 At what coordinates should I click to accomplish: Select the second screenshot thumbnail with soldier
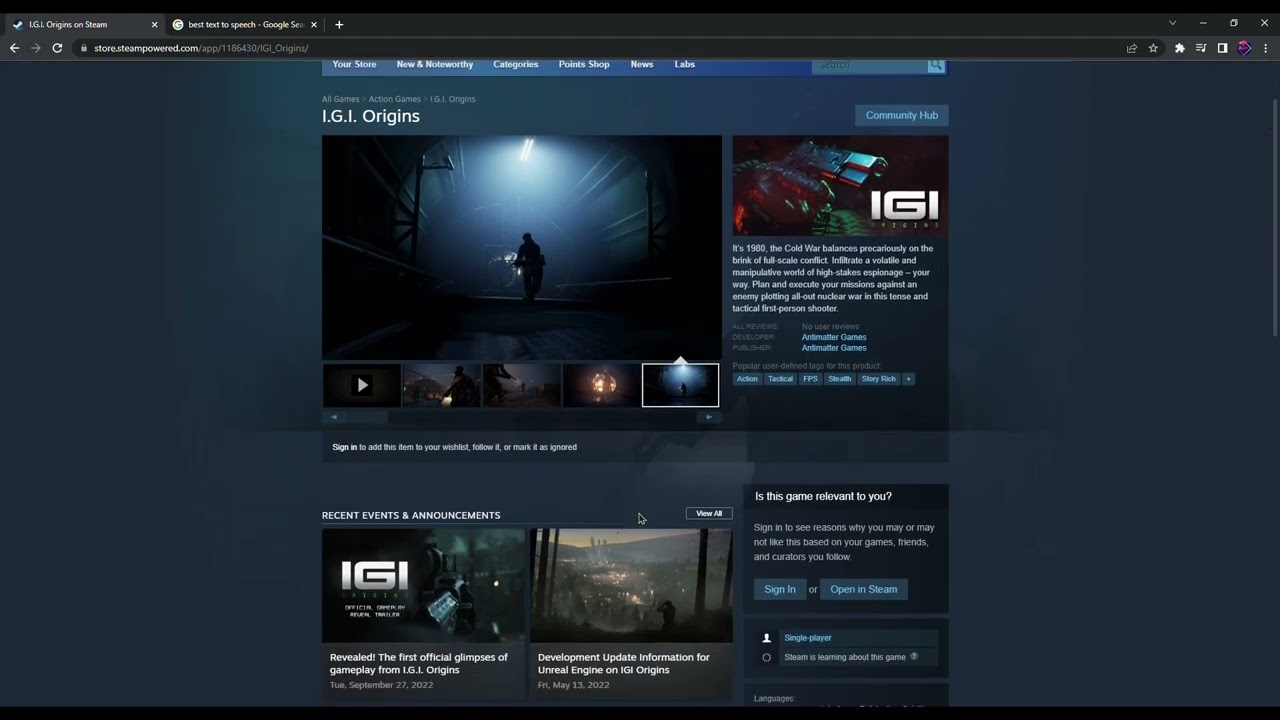tap(442, 385)
